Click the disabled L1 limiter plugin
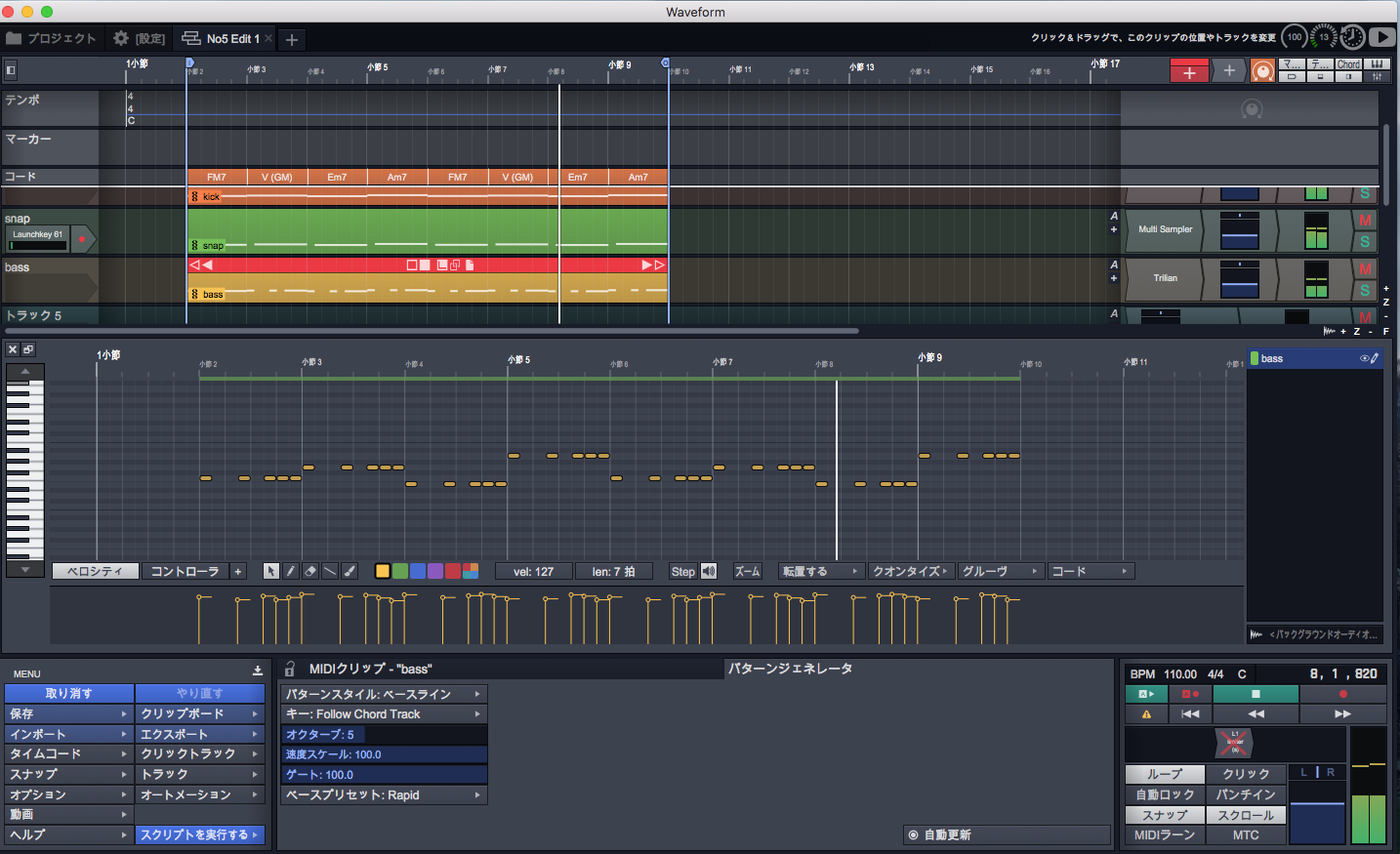Screen dimensions: 1400x854 click(1234, 743)
